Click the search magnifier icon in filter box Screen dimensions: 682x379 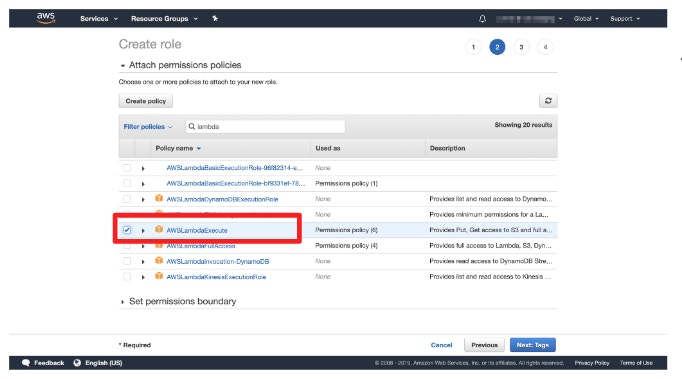pos(192,127)
